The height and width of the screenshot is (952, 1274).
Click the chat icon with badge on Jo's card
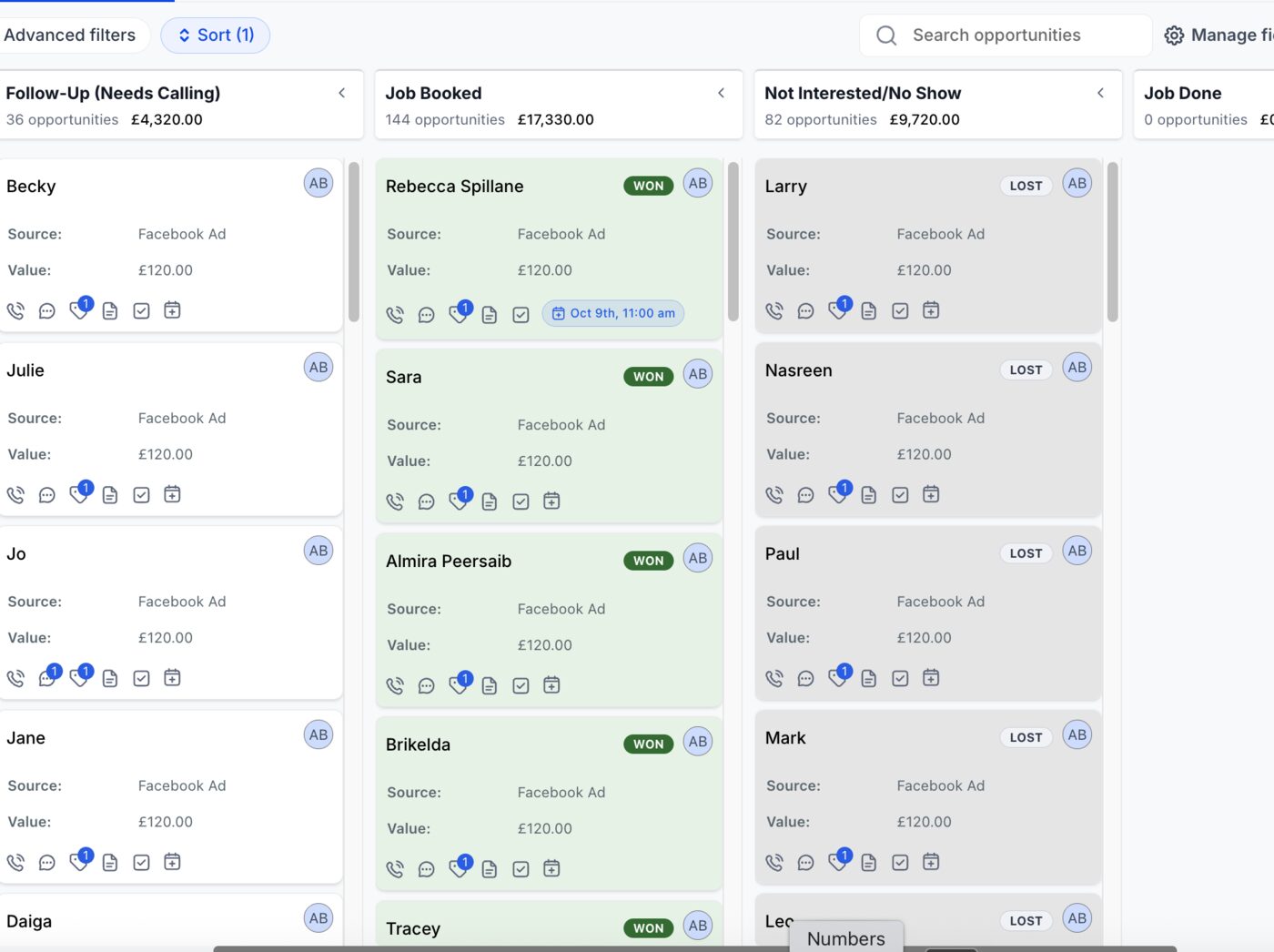tap(47, 678)
